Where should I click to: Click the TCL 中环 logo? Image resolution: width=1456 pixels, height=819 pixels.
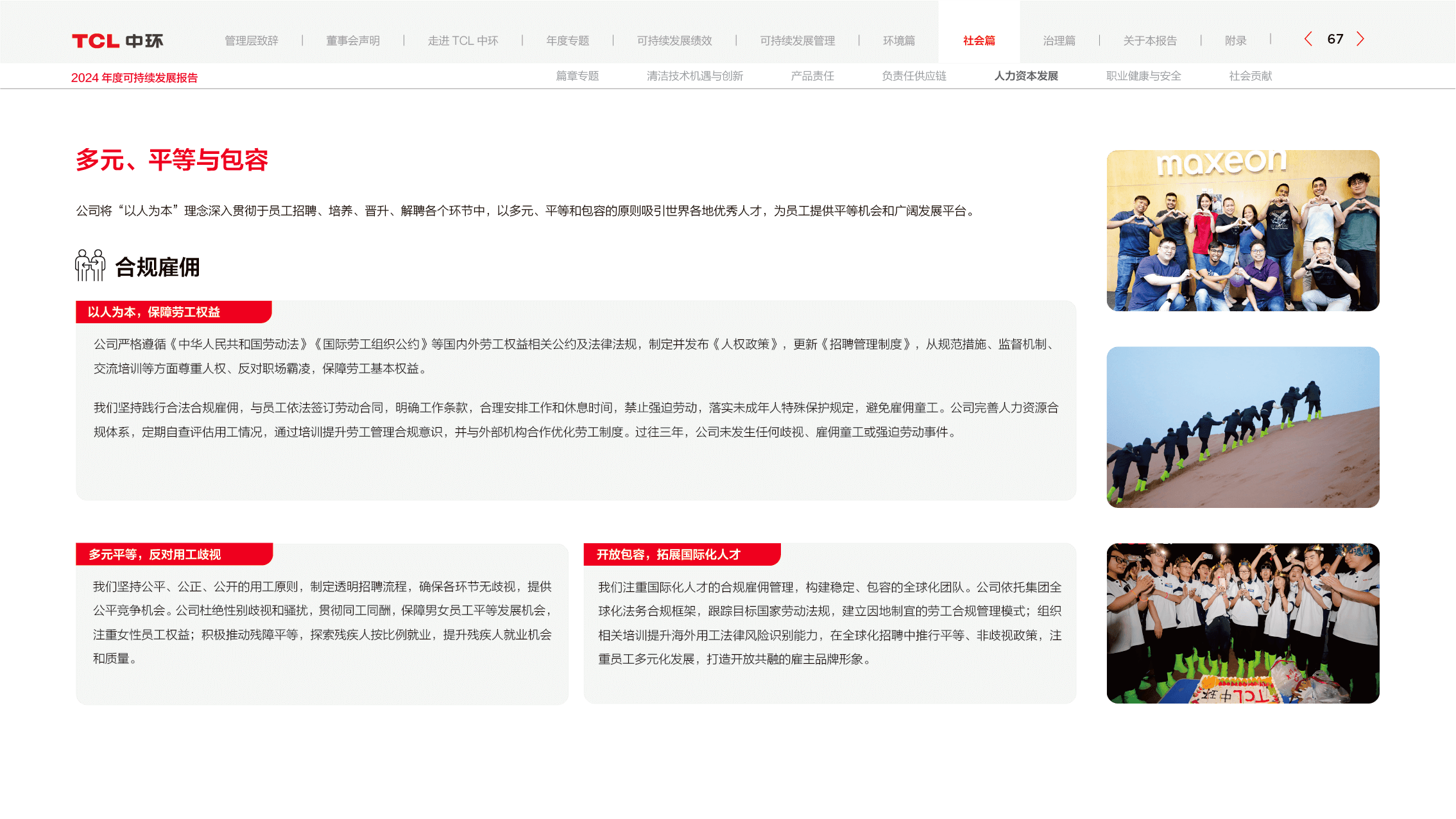point(117,41)
